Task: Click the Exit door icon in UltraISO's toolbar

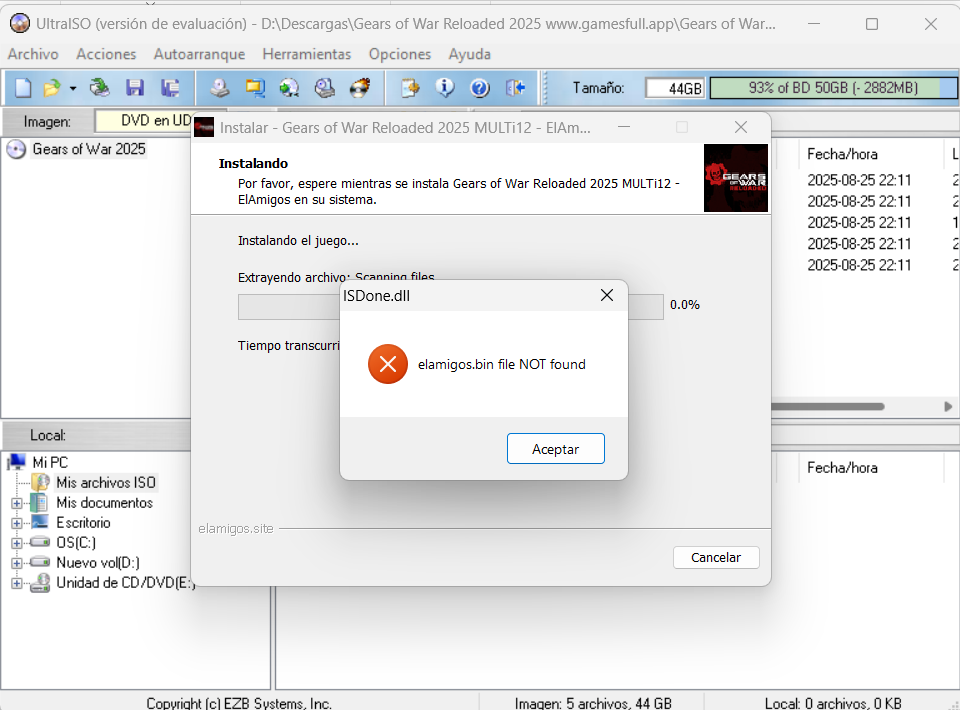Action: (516, 88)
